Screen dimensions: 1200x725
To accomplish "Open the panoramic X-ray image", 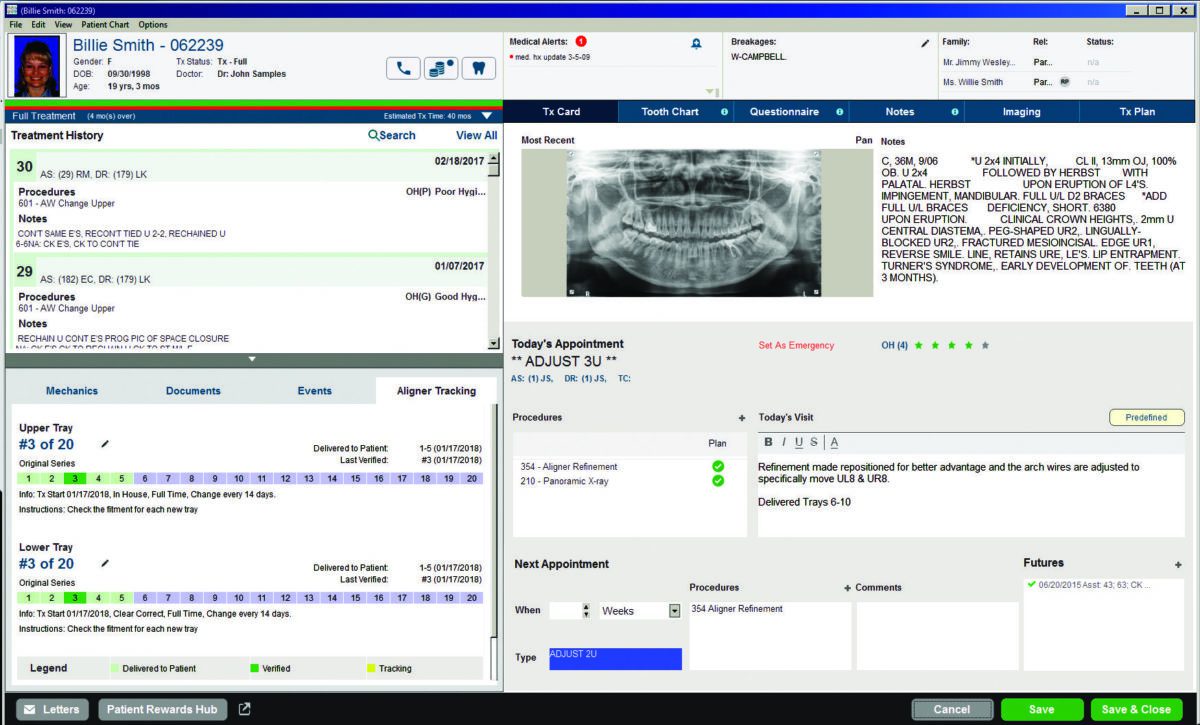I will [694, 223].
